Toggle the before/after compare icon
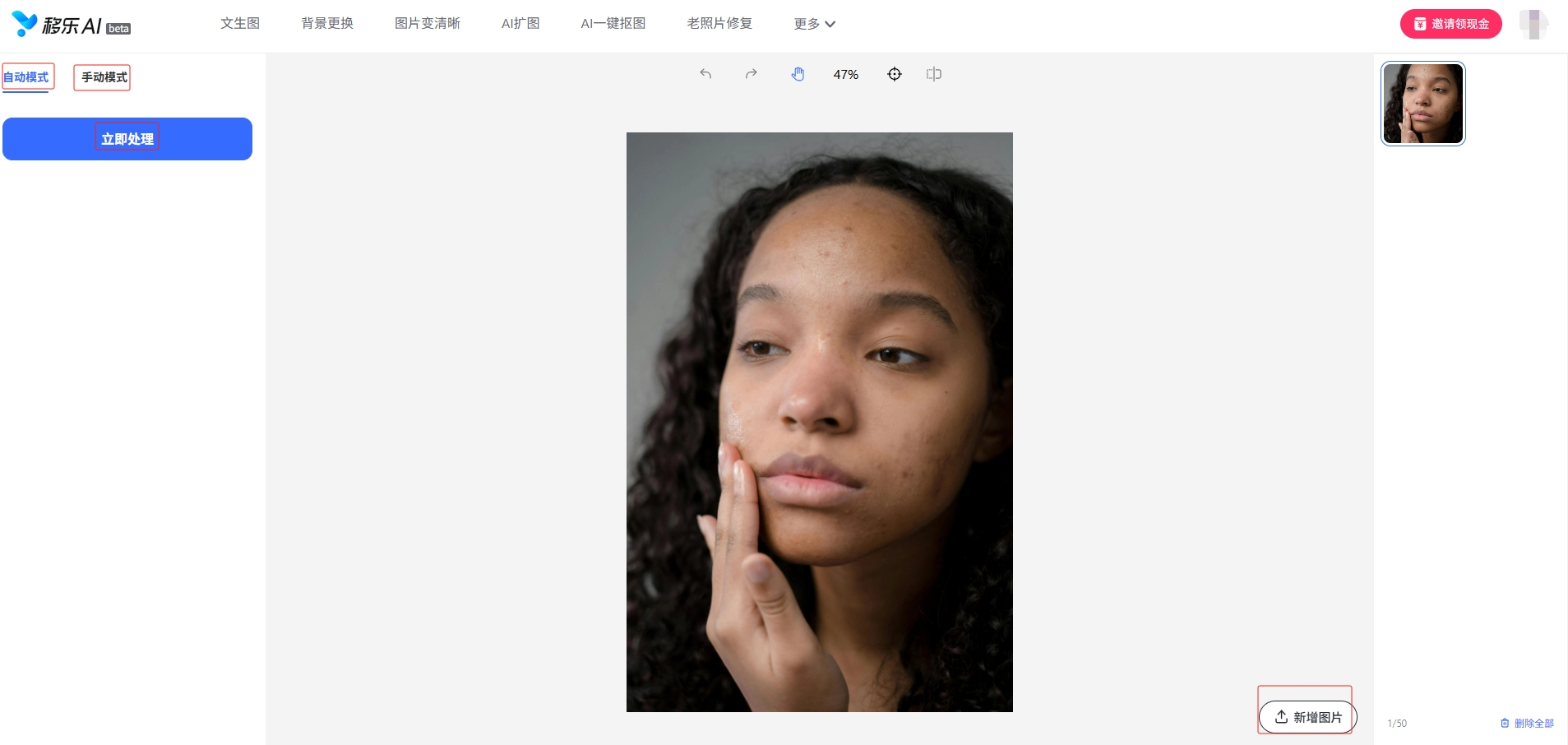The height and width of the screenshot is (745, 1568). click(x=933, y=74)
